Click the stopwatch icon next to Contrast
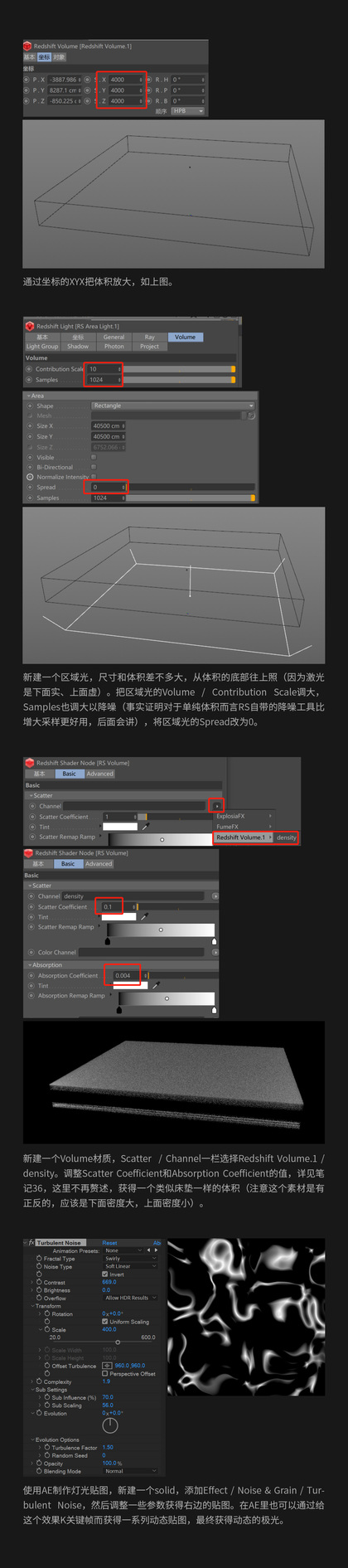The image size is (348, 1568). 39,1282
